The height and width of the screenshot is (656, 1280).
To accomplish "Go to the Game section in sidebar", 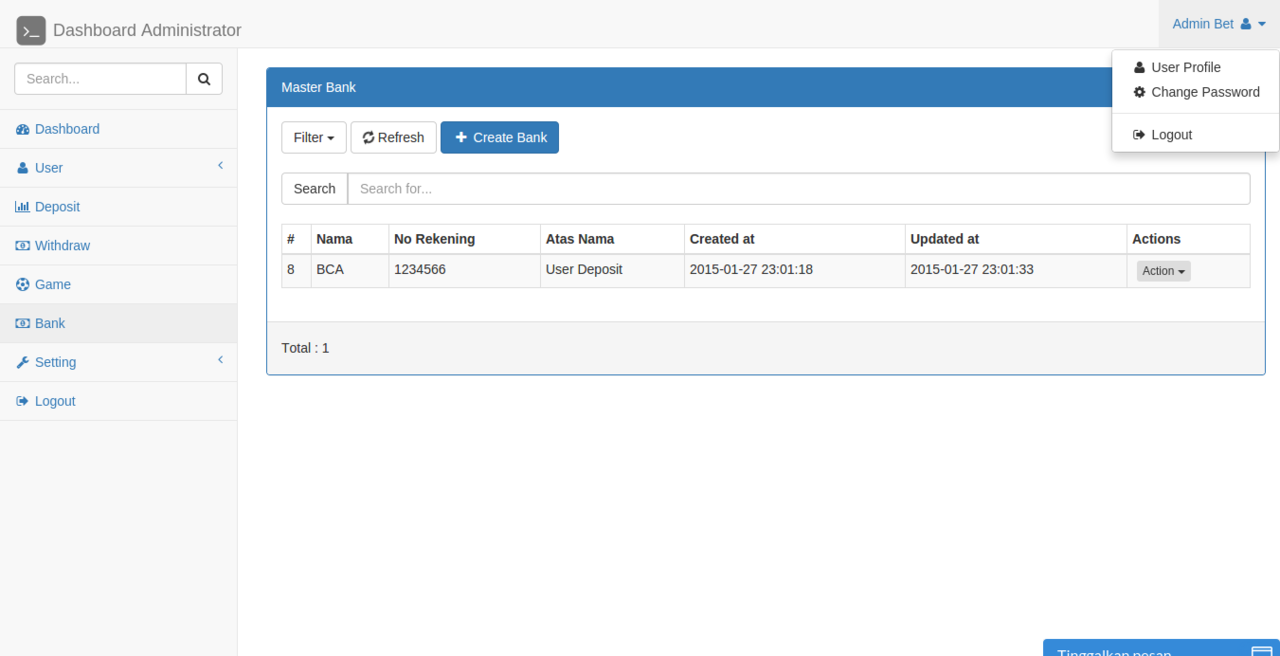I will coord(52,285).
